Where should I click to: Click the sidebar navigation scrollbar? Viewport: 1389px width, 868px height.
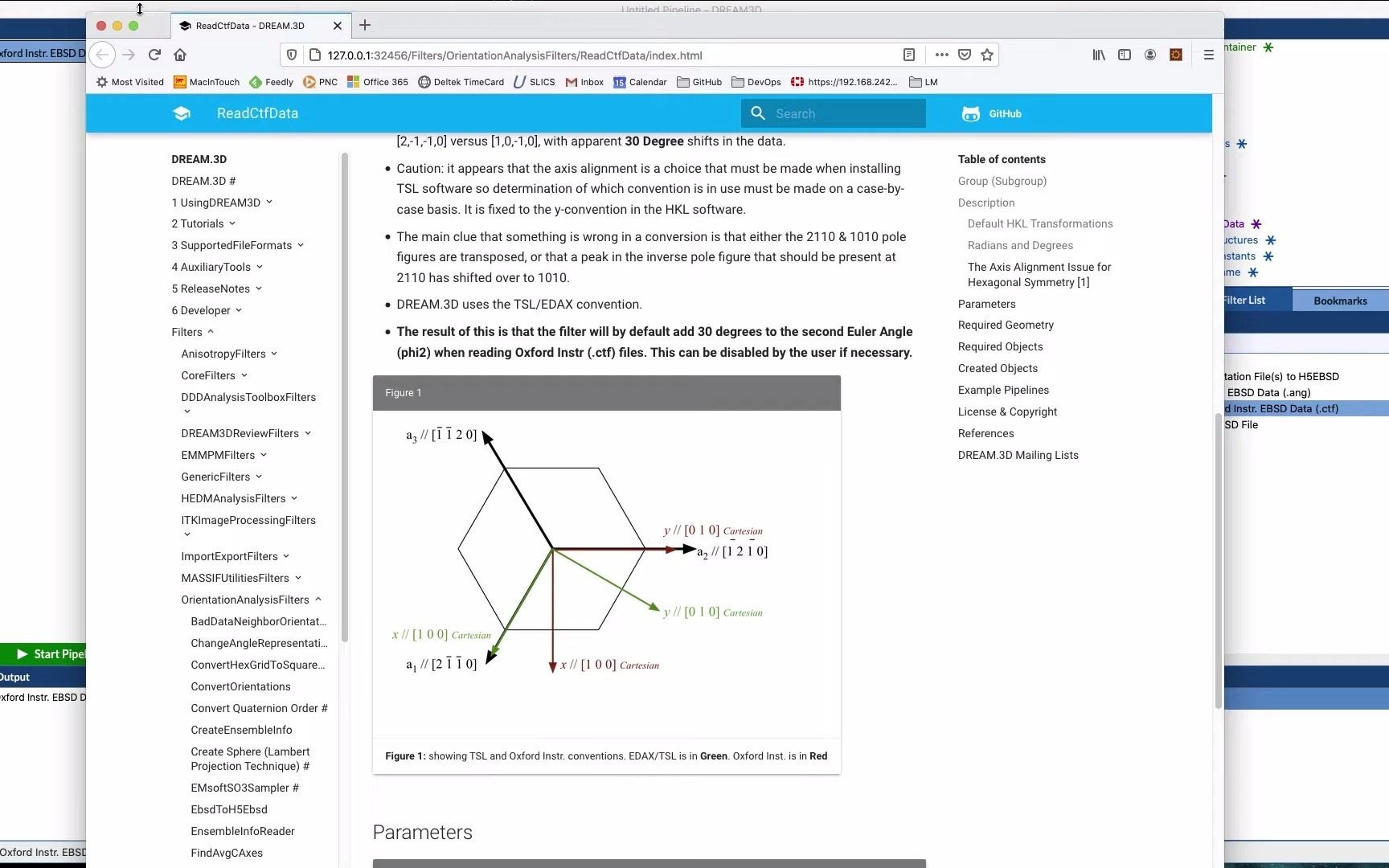[x=345, y=398]
